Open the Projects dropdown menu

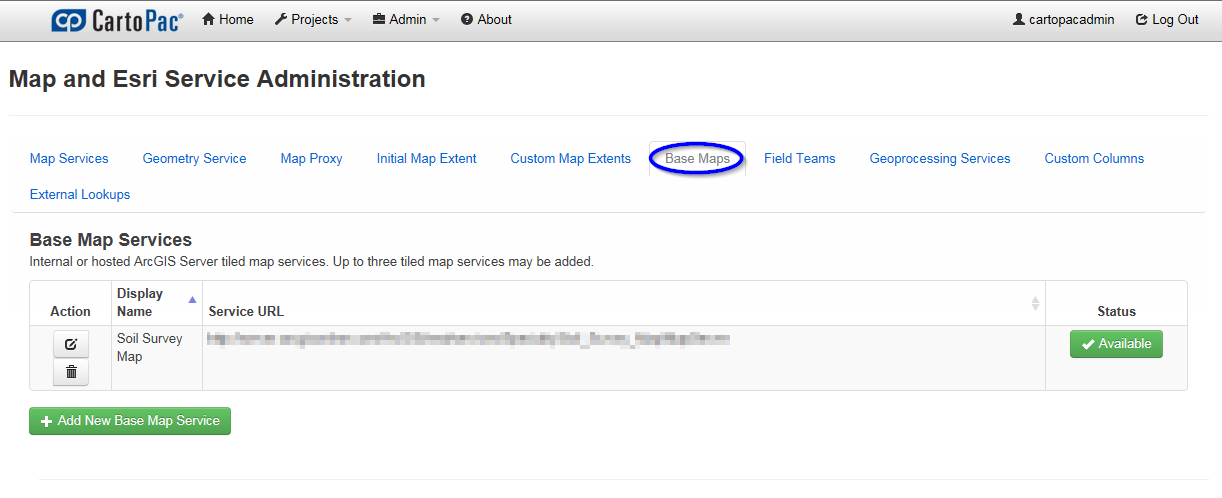point(313,20)
